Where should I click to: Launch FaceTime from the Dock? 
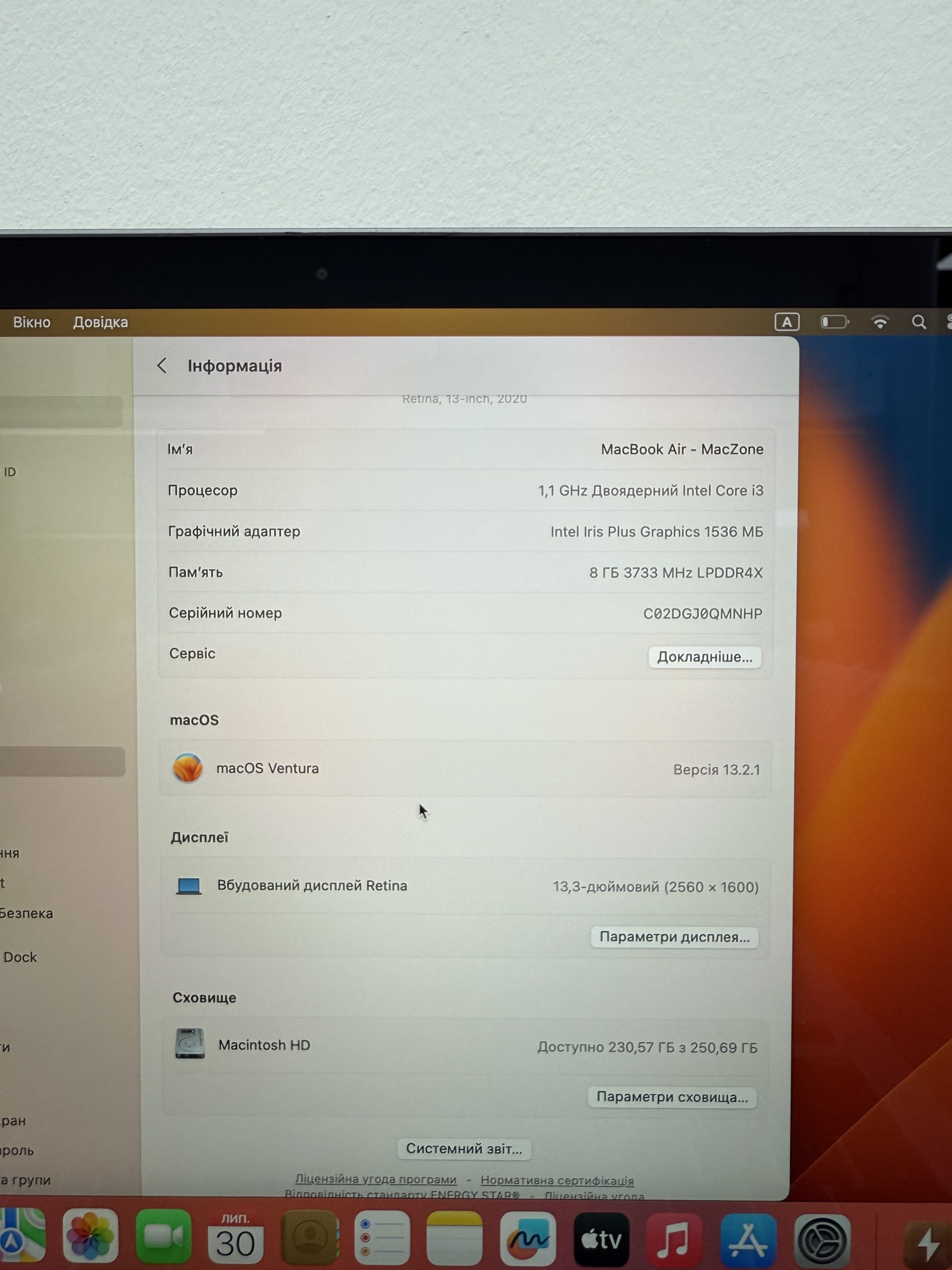164,1237
